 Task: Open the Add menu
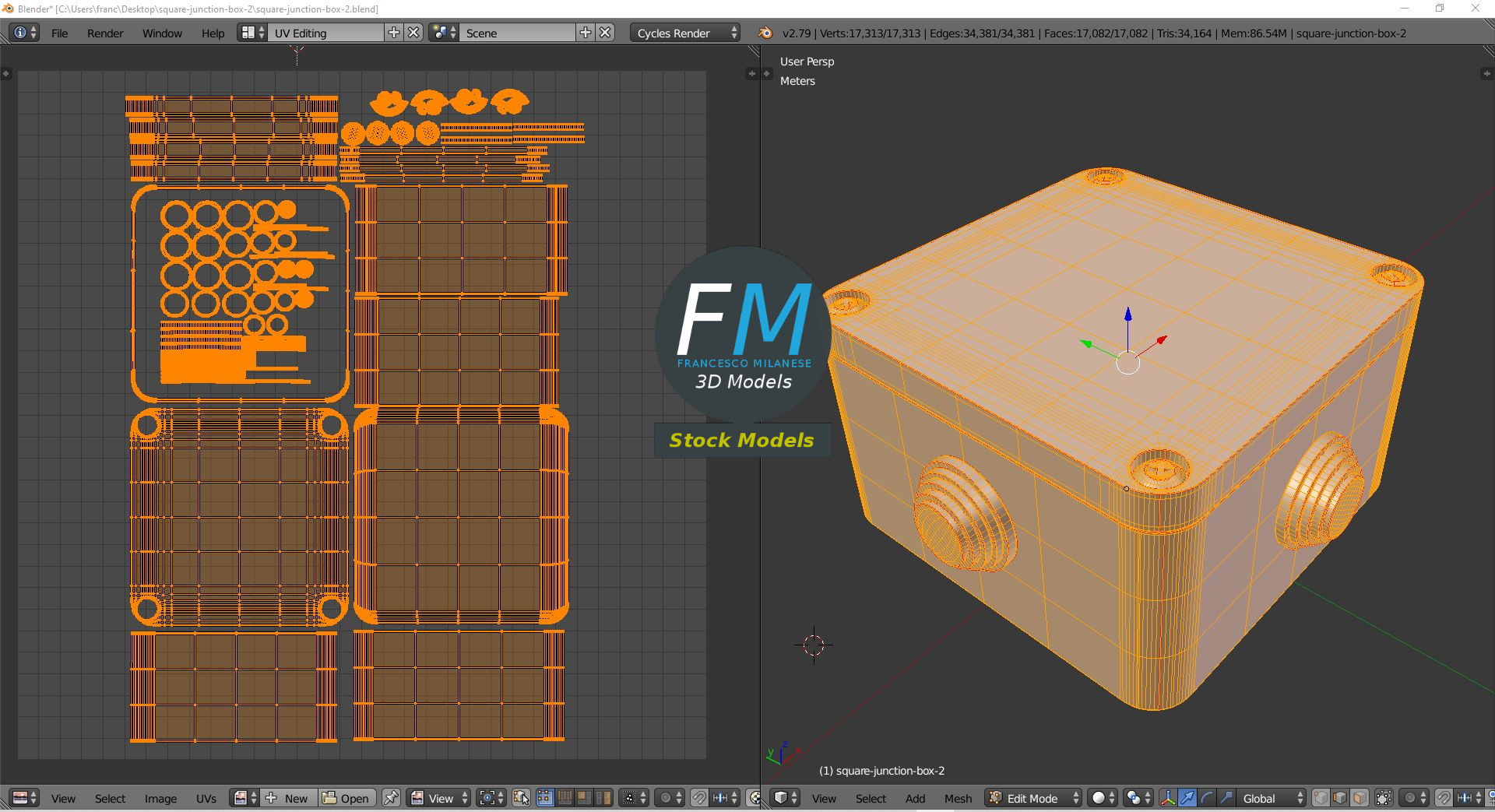click(915, 798)
